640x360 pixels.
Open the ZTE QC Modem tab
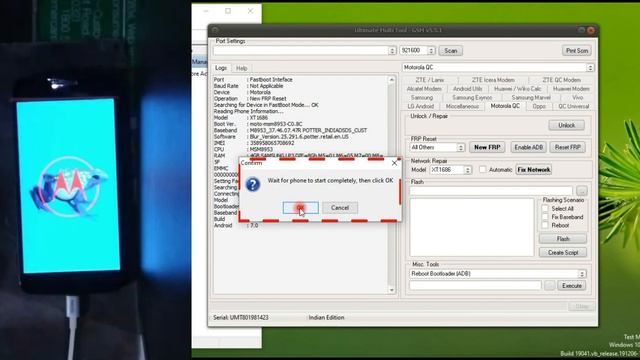(x=561, y=80)
